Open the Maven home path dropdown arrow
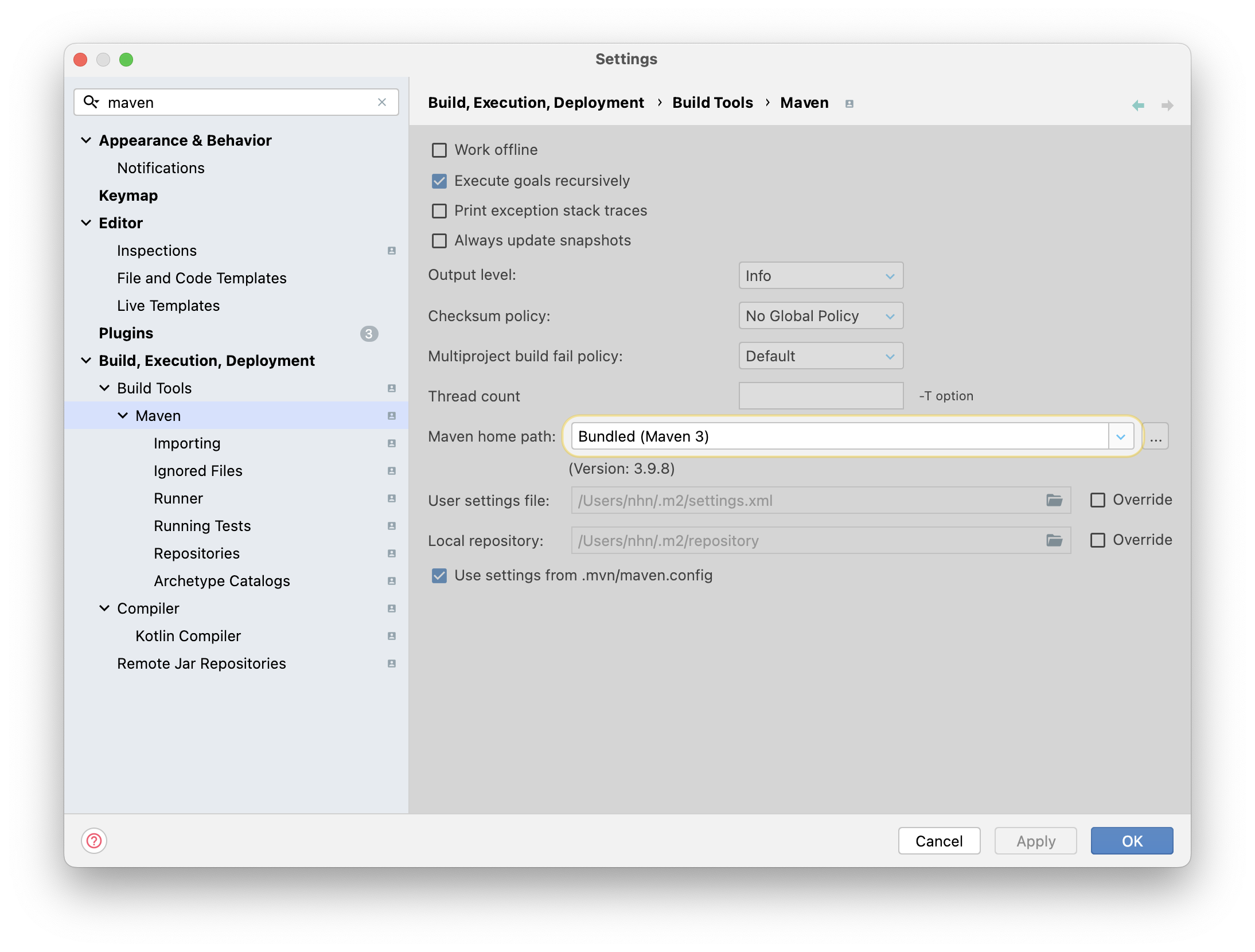The image size is (1255, 952). point(1120,437)
